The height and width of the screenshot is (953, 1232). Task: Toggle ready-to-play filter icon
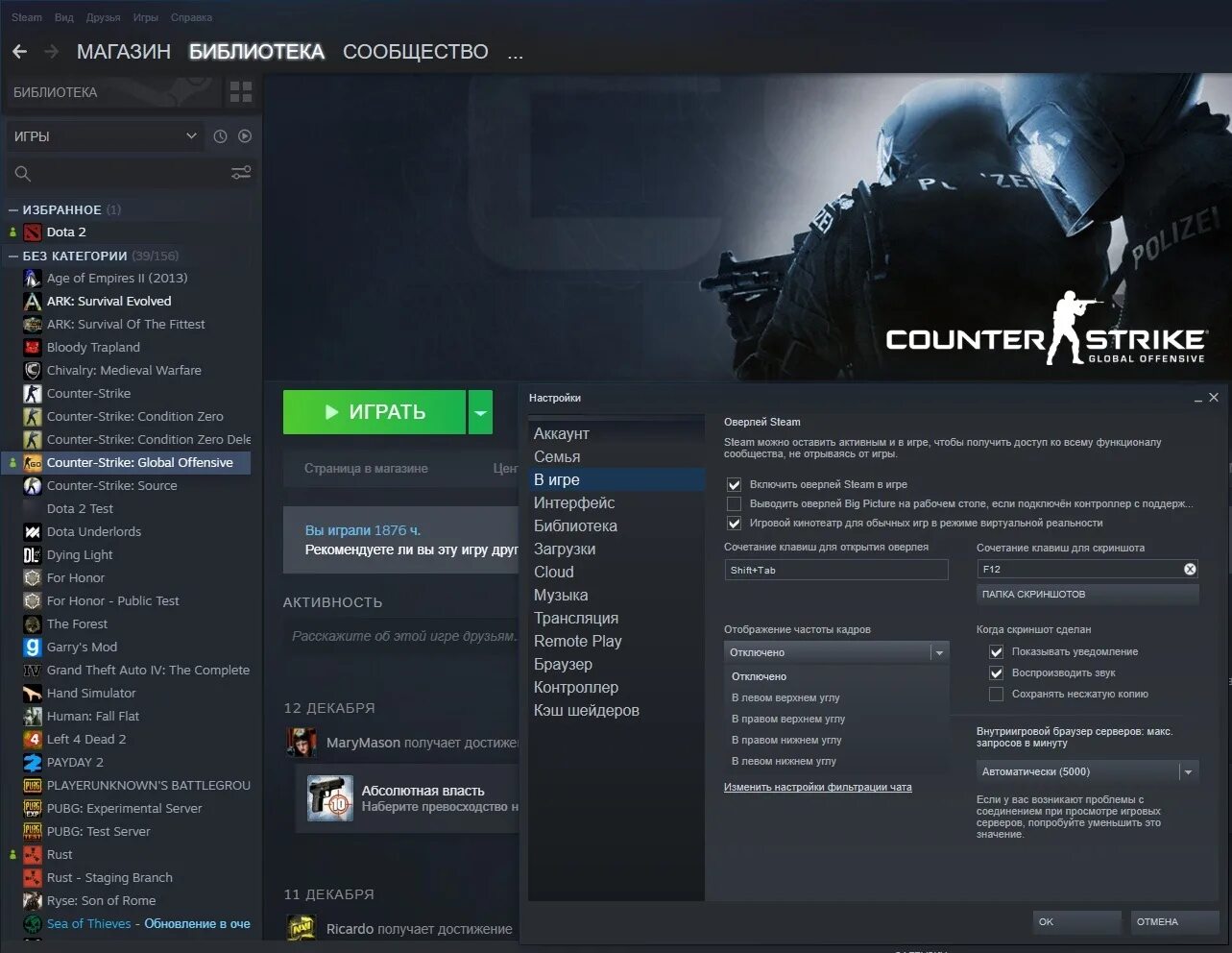pos(245,136)
